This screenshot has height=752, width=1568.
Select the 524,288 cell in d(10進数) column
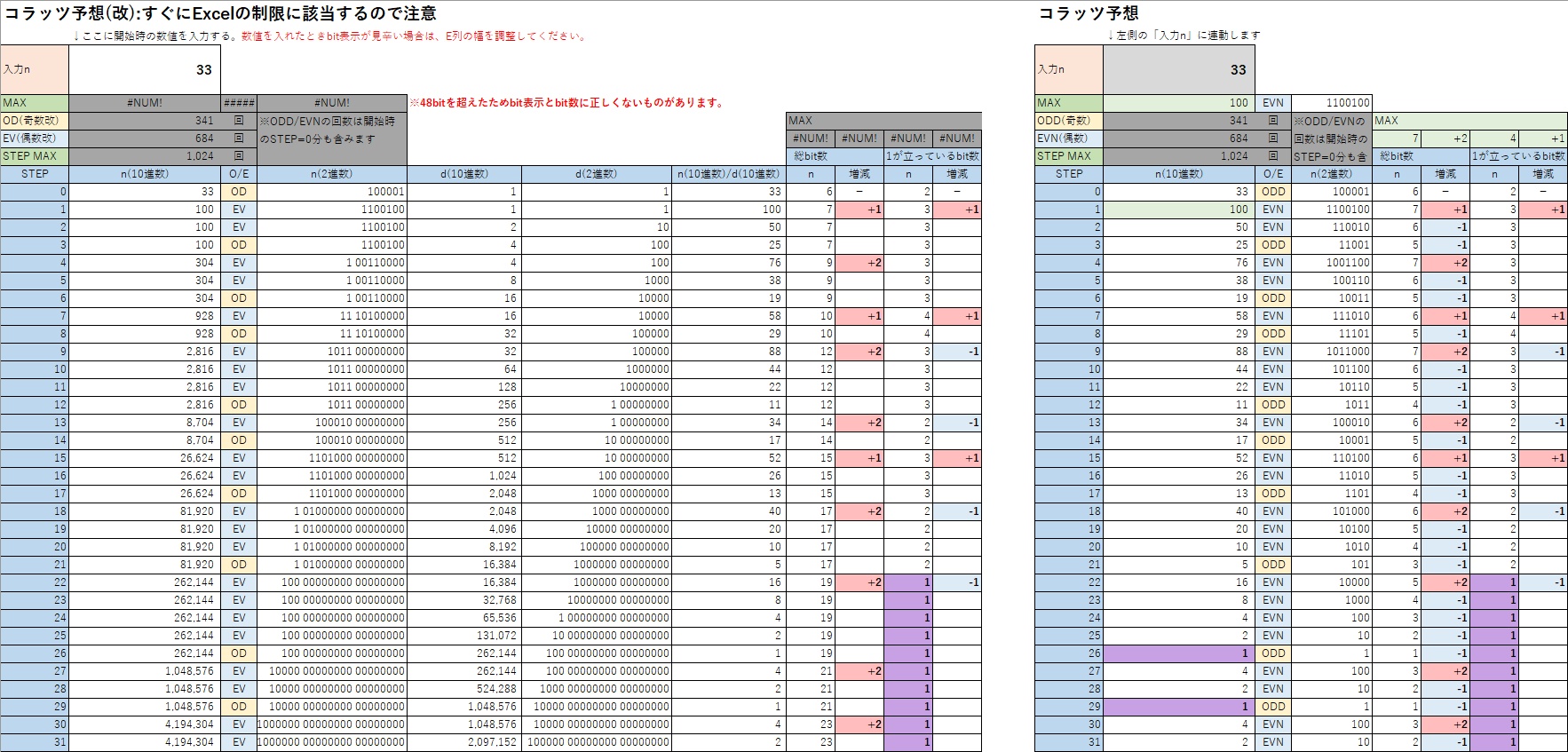click(464, 689)
